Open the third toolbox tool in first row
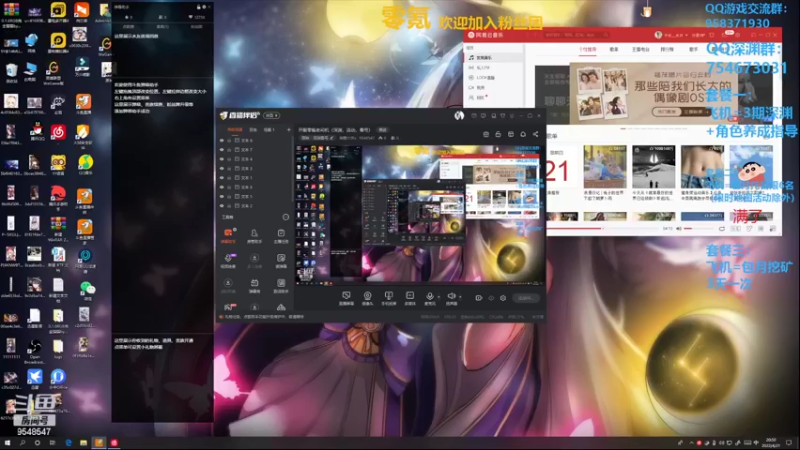 [281, 236]
